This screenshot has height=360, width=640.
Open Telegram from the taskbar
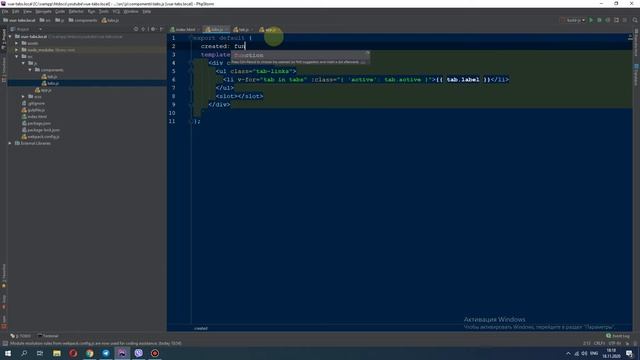point(106,353)
